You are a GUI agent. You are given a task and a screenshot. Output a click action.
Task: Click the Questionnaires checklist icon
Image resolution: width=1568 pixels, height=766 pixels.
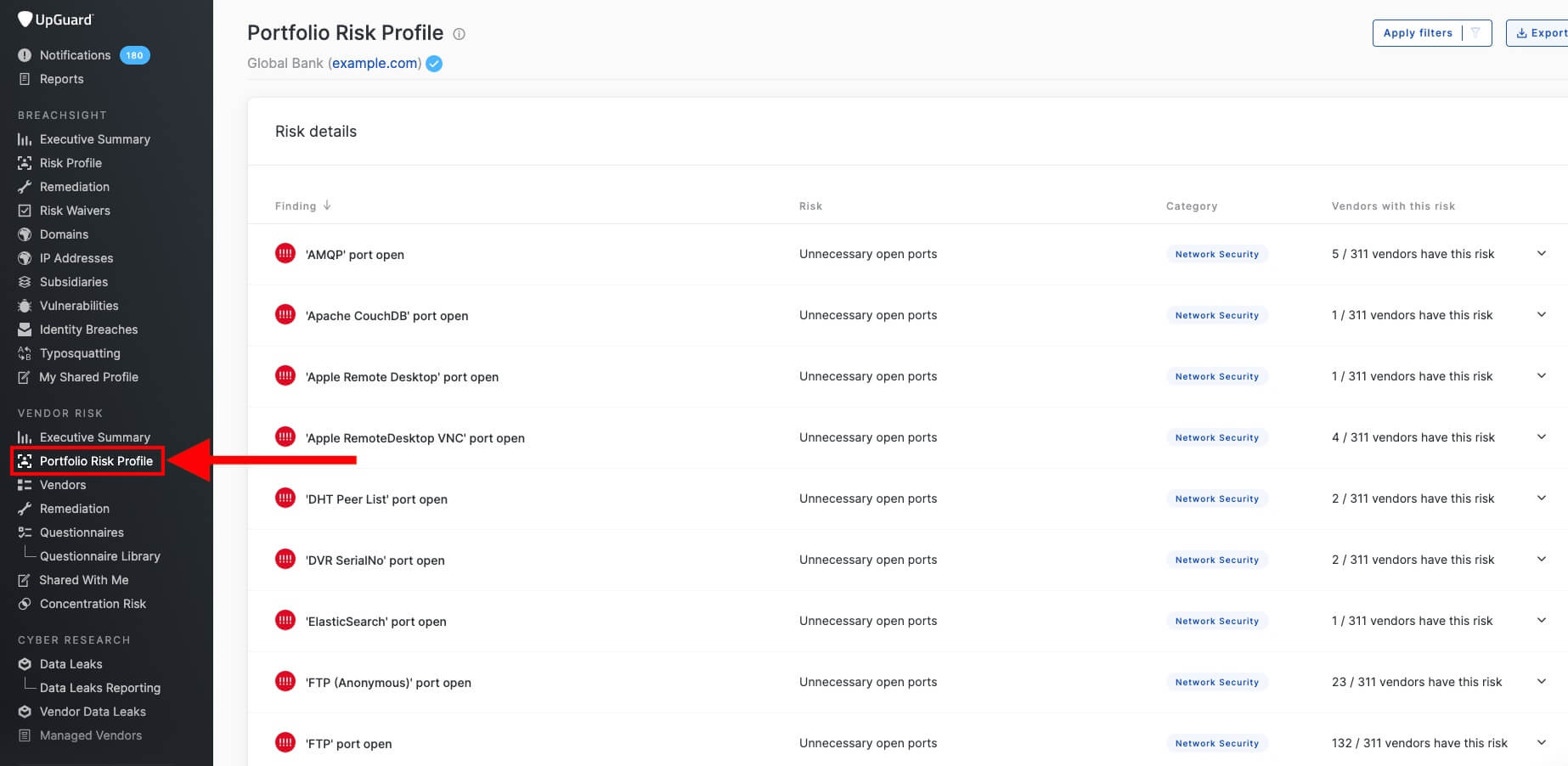coord(25,532)
